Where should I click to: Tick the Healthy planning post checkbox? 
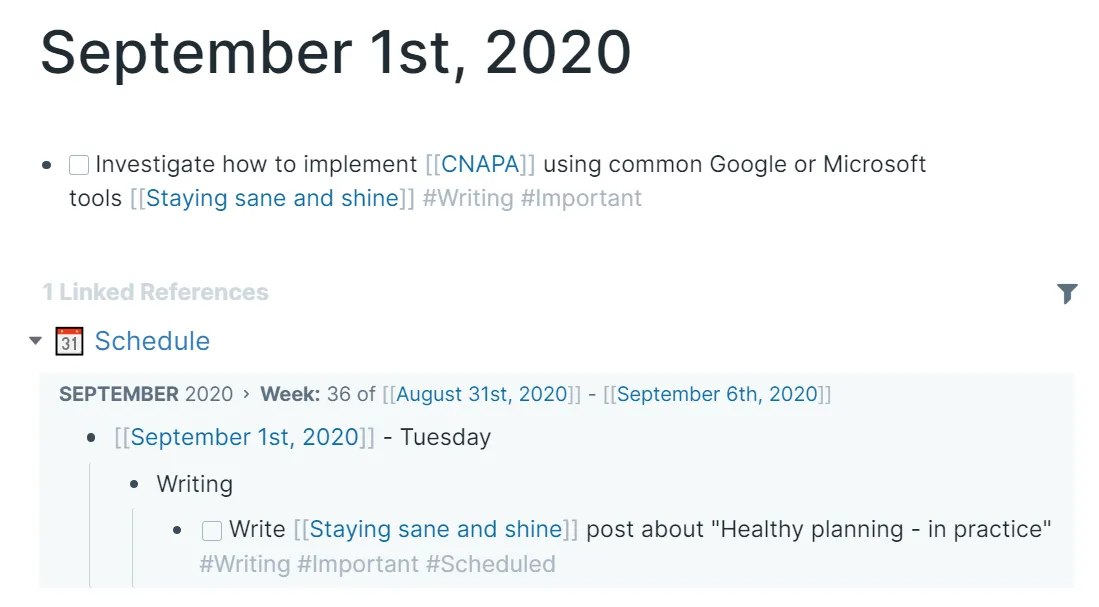pos(212,530)
